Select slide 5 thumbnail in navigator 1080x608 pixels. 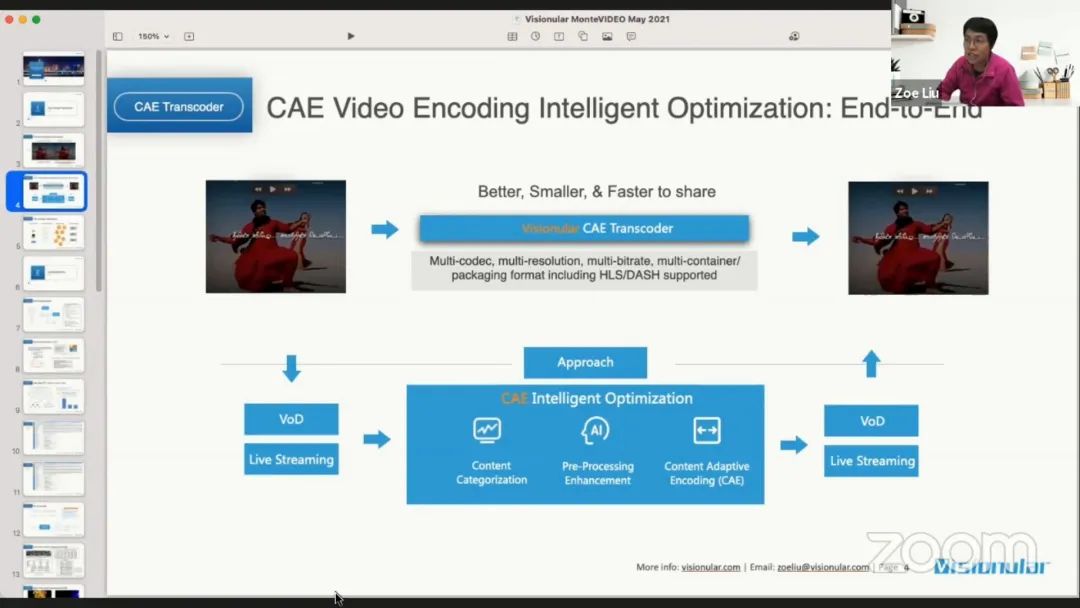coord(54,232)
